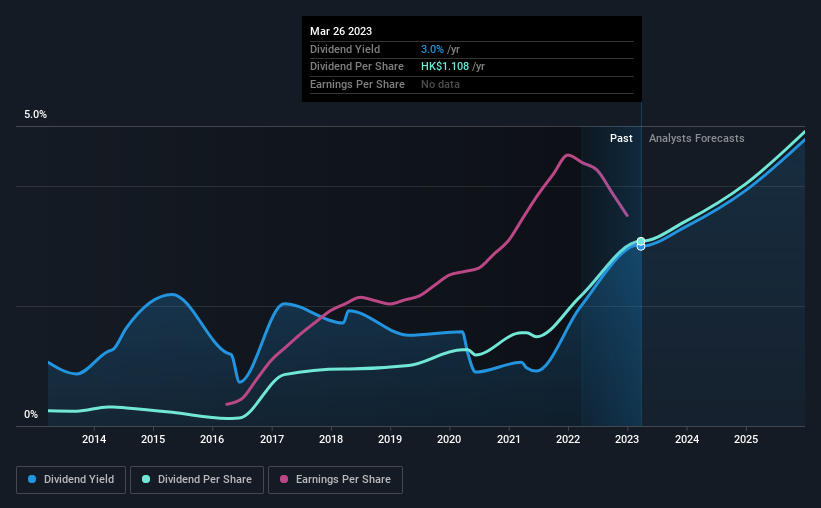Click the teal Dividend Per Share legend dot
Image resolution: width=821 pixels, height=508 pixels.
tap(146, 479)
